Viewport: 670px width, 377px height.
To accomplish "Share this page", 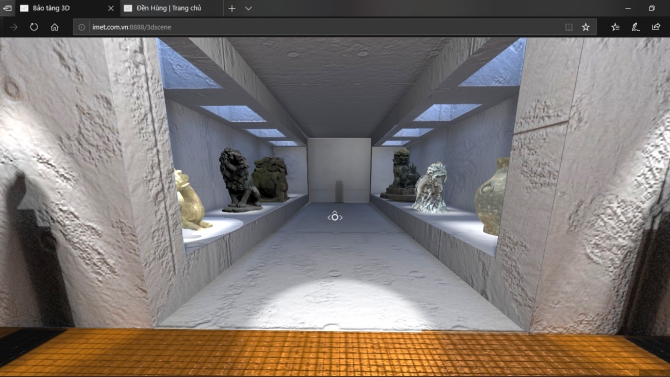I will pyautogui.click(x=656, y=27).
